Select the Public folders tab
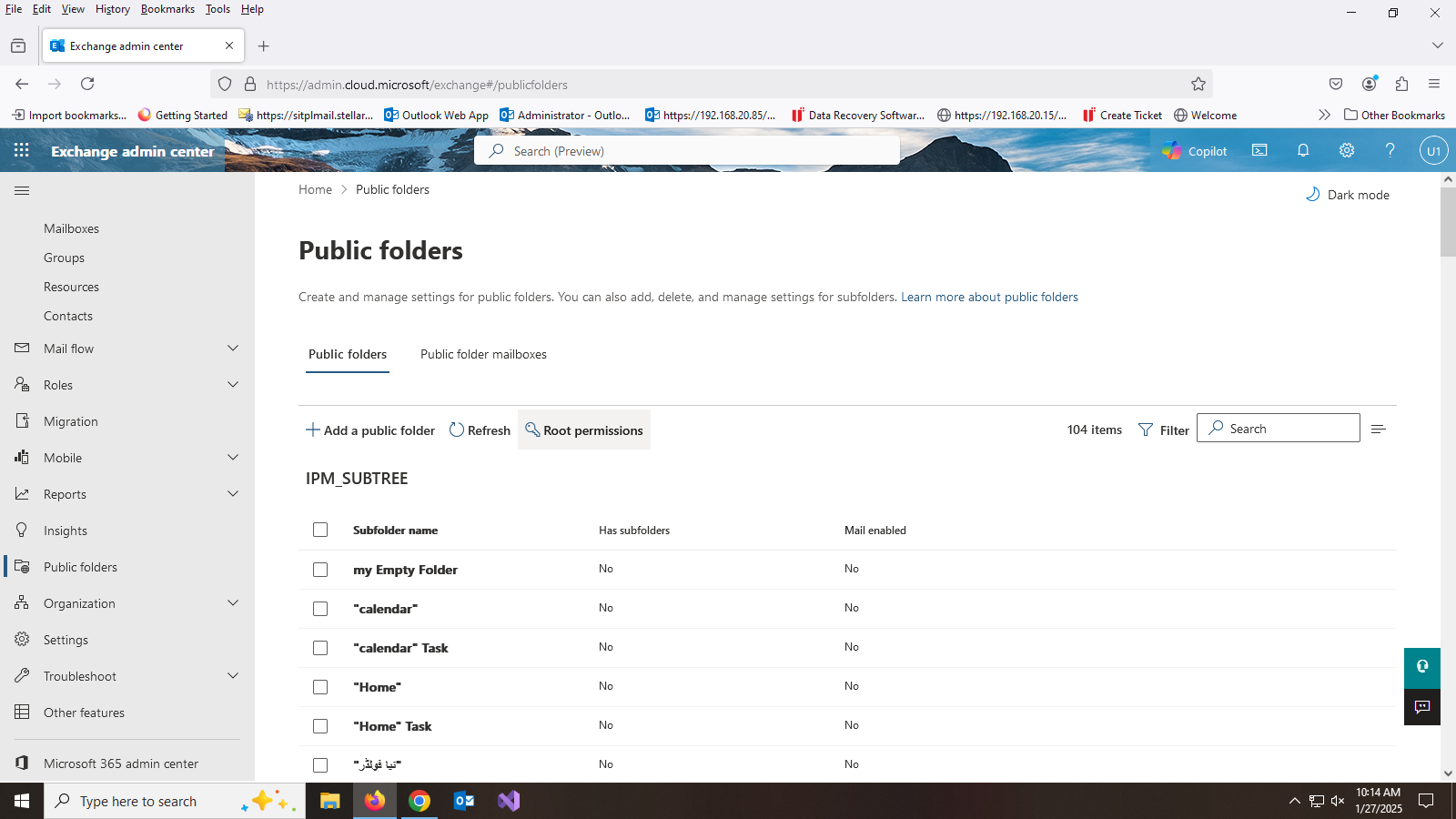This screenshot has width=1456, height=819. click(x=348, y=355)
